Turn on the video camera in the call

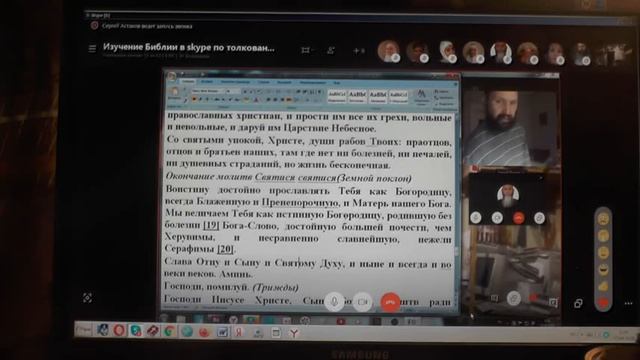coord(362,302)
